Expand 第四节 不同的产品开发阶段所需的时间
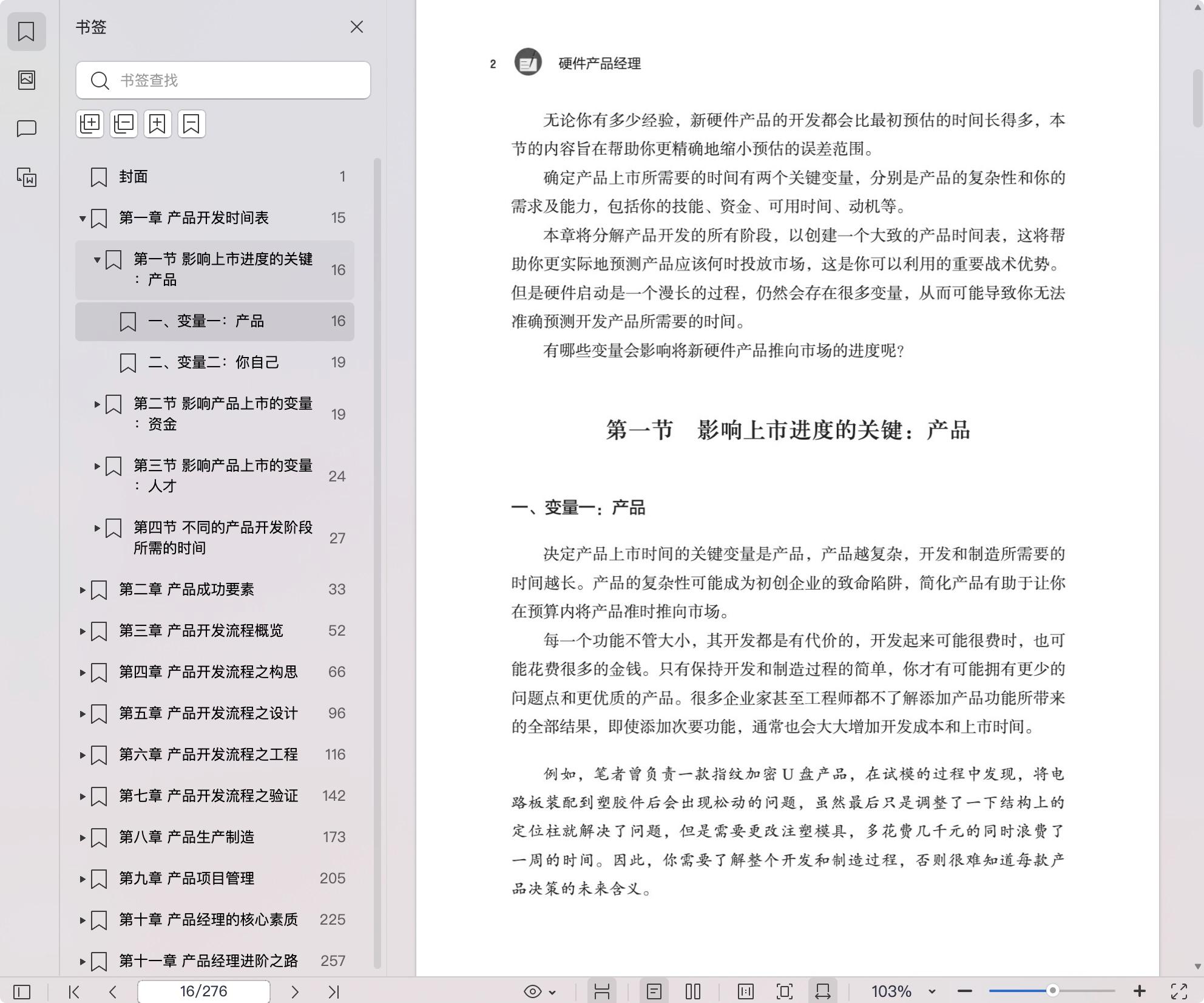This screenshot has width=1204, height=1003. [x=97, y=528]
